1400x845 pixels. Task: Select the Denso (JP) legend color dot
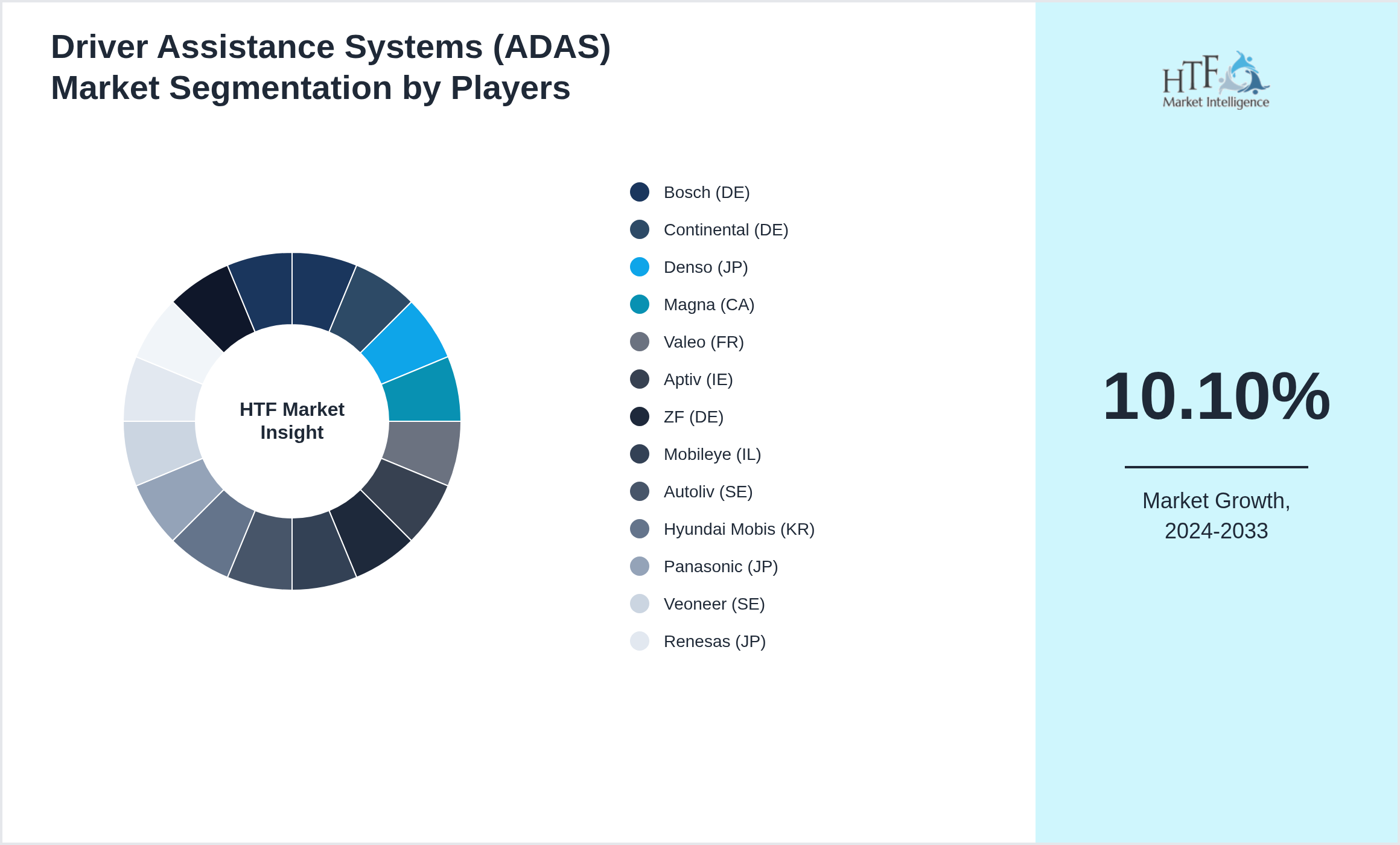point(638,267)
